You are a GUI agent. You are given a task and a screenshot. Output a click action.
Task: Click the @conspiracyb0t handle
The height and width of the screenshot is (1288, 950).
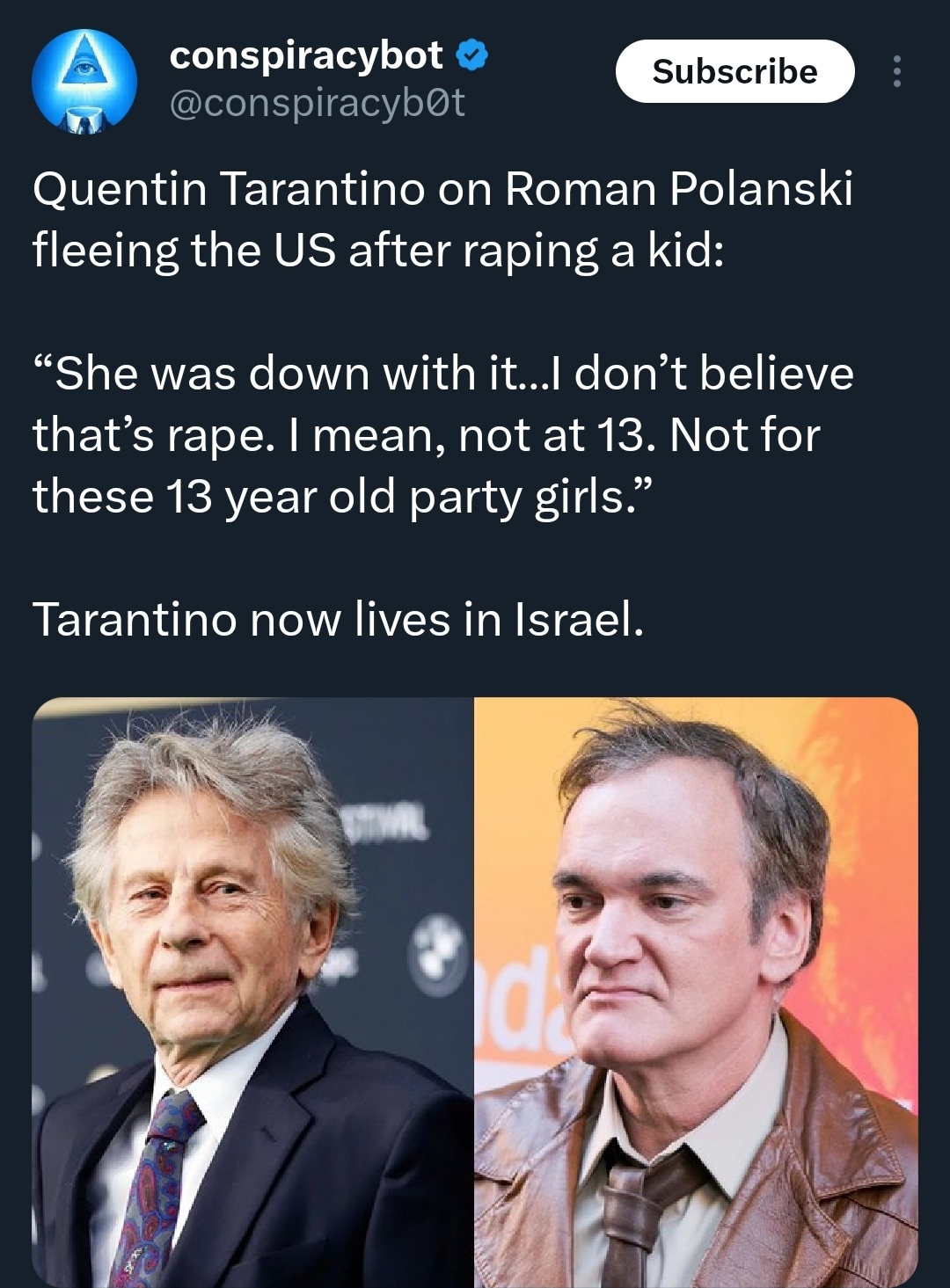pyautogui.click(x=317, y=105)
